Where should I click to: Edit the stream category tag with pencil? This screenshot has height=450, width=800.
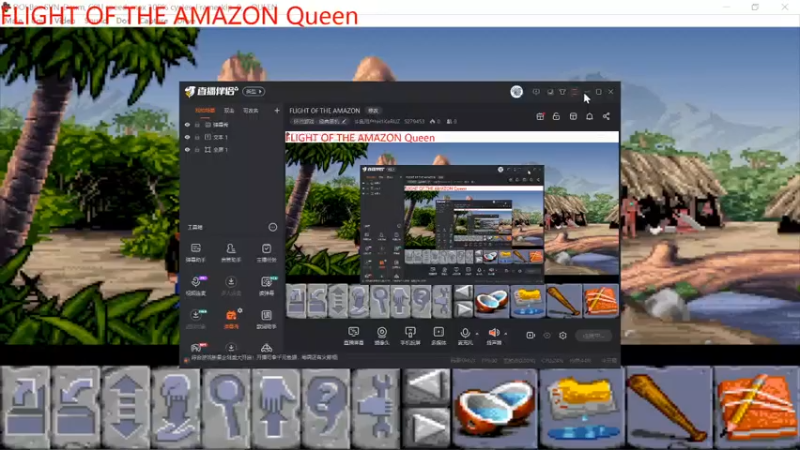point(319,121)
